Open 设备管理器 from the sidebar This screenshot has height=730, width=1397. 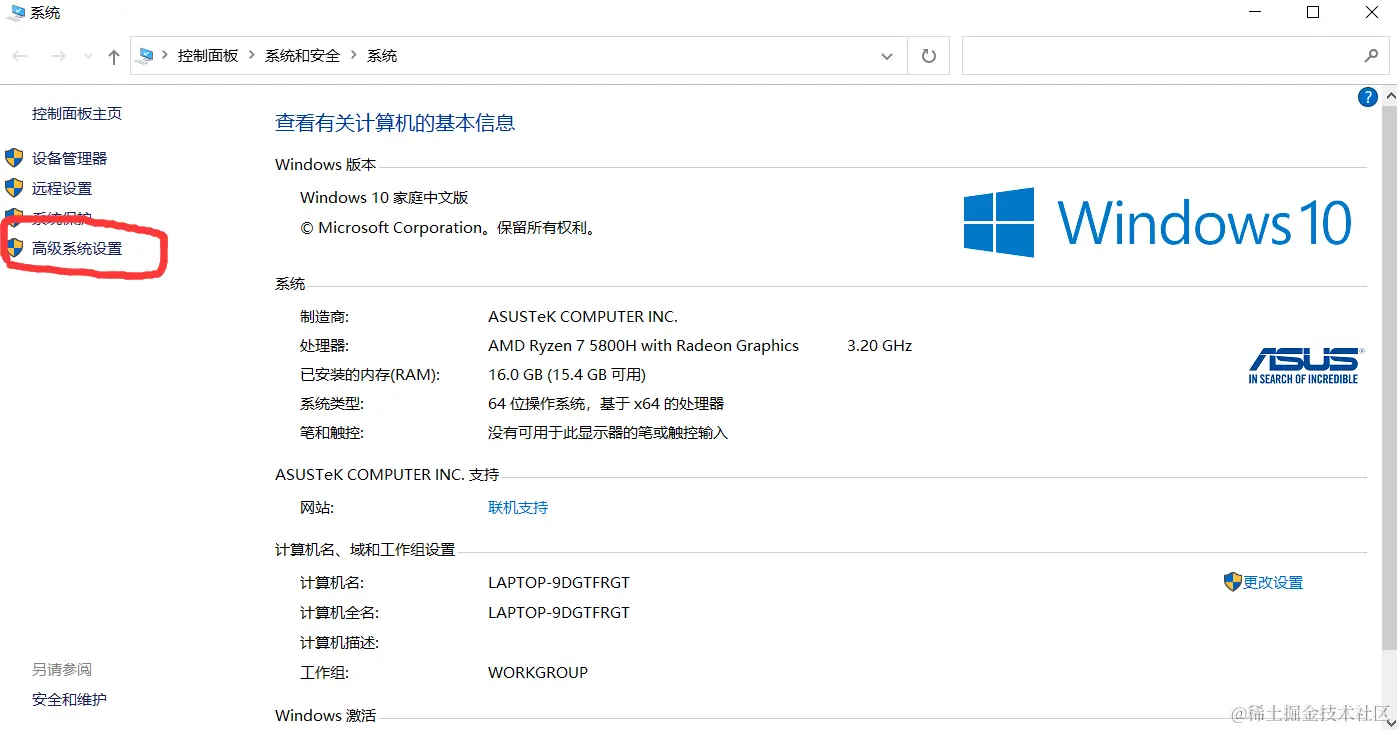[x=70, y=157]
